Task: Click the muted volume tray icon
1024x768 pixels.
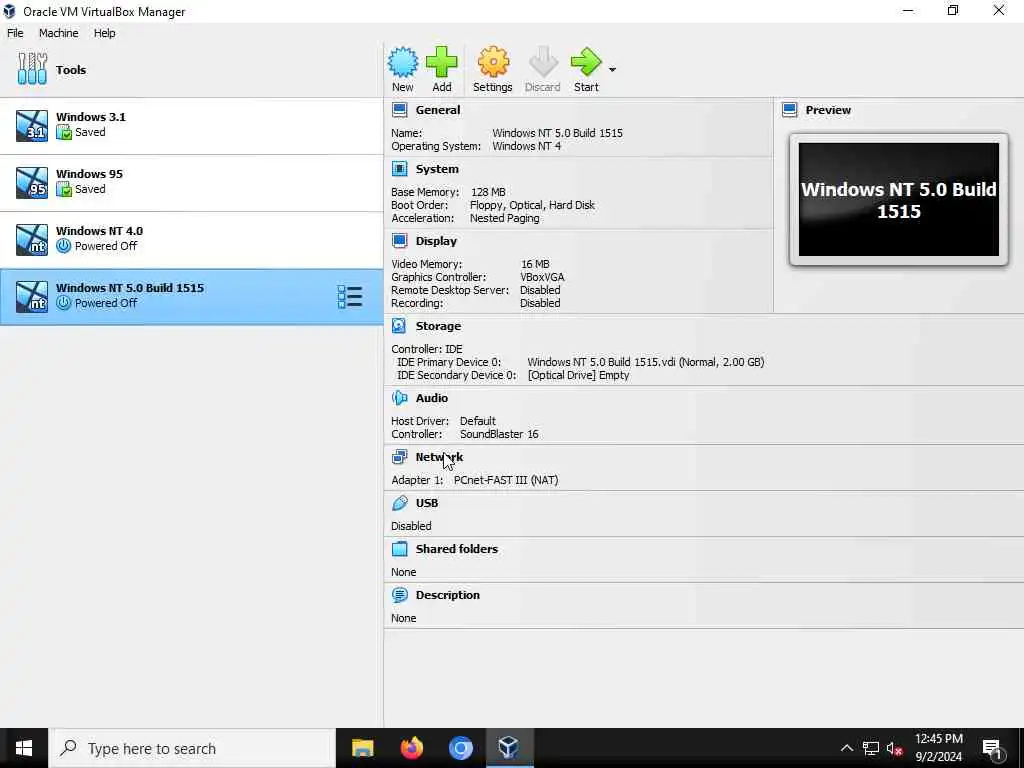Action: pos(895,748)
